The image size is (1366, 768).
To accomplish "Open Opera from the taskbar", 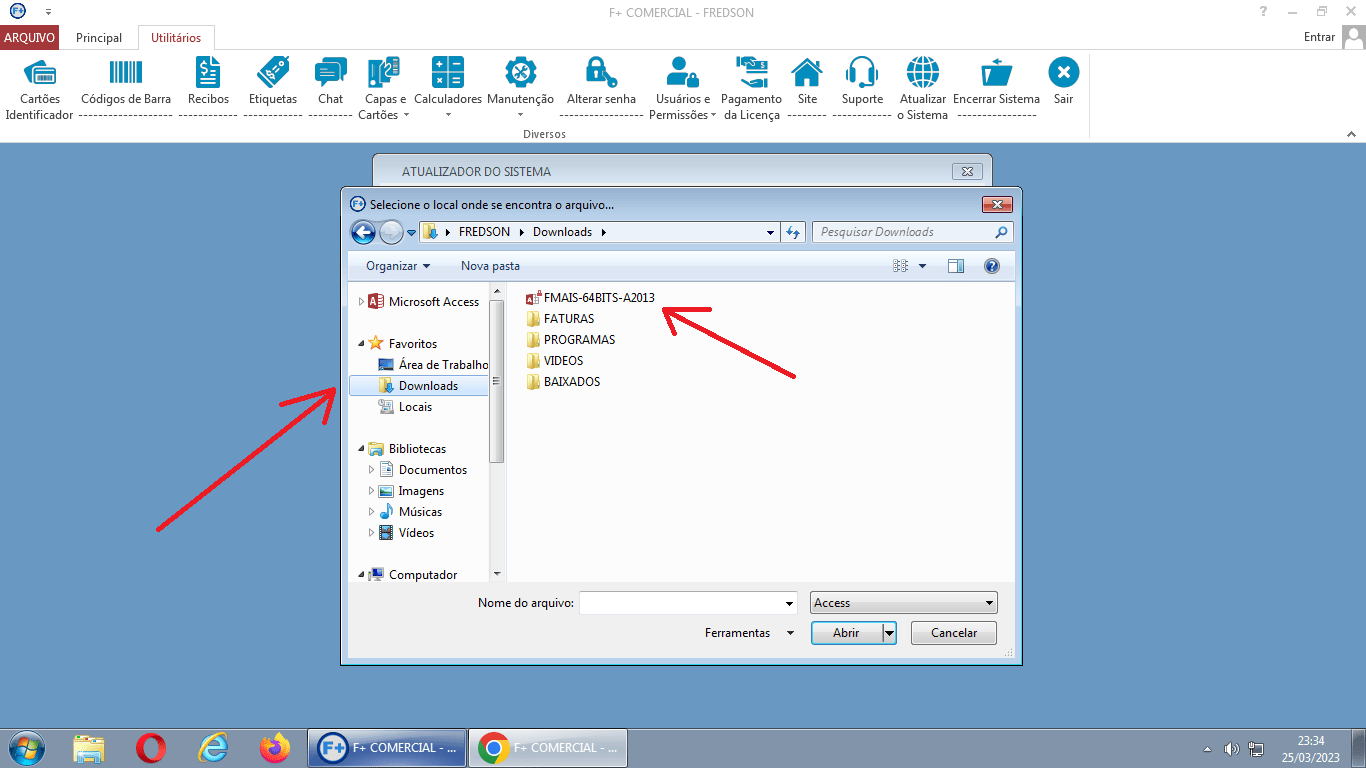I will 151,747.
